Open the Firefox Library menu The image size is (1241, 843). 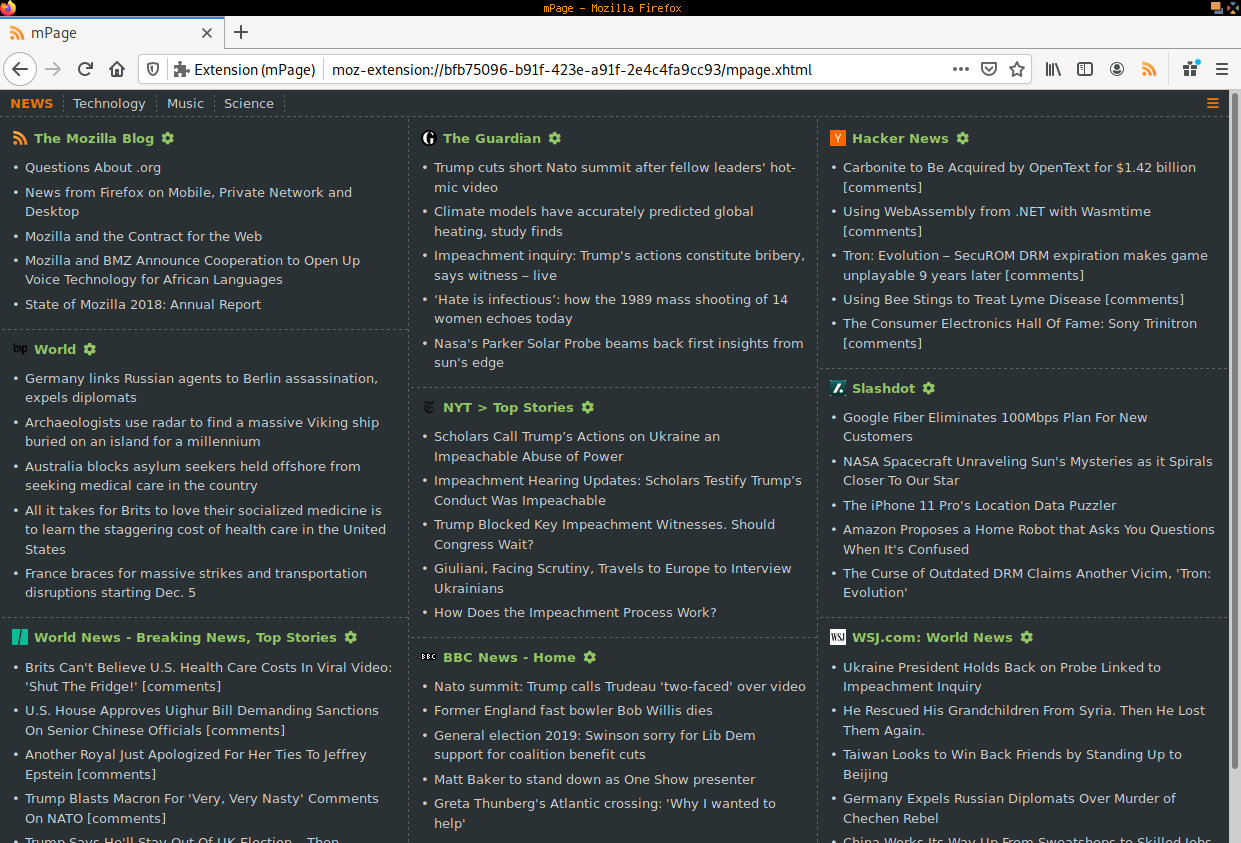coord(1053,69)
